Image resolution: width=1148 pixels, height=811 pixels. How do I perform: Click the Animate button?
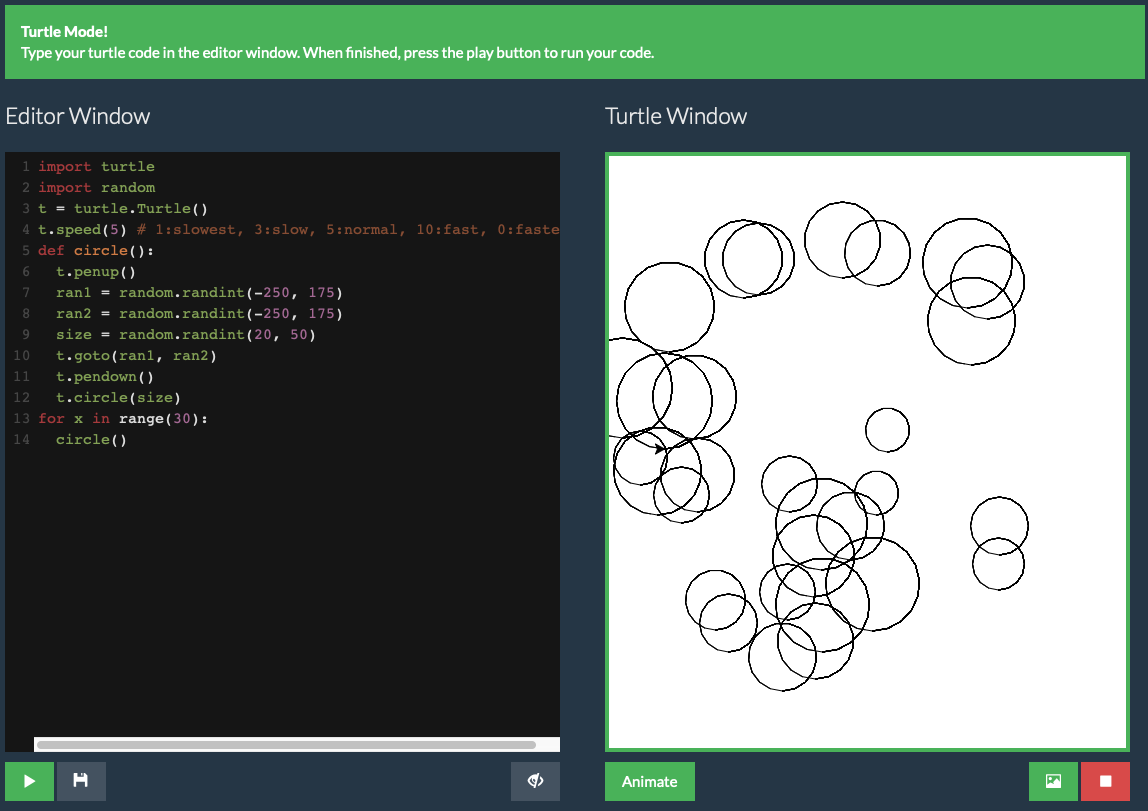point(649,781)
